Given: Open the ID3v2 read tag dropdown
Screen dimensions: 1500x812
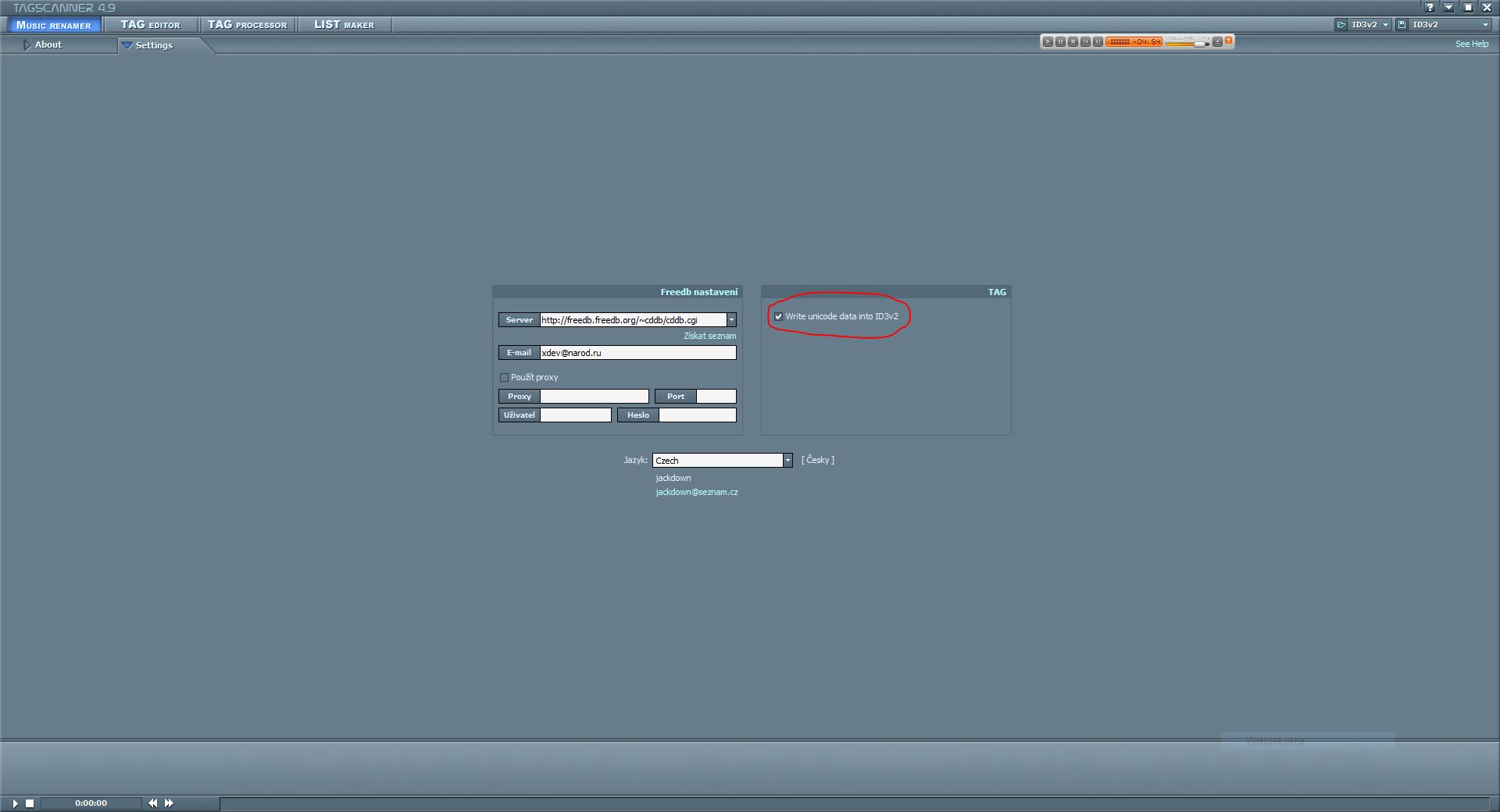Looking at the screenshot, I should 1370,25.
